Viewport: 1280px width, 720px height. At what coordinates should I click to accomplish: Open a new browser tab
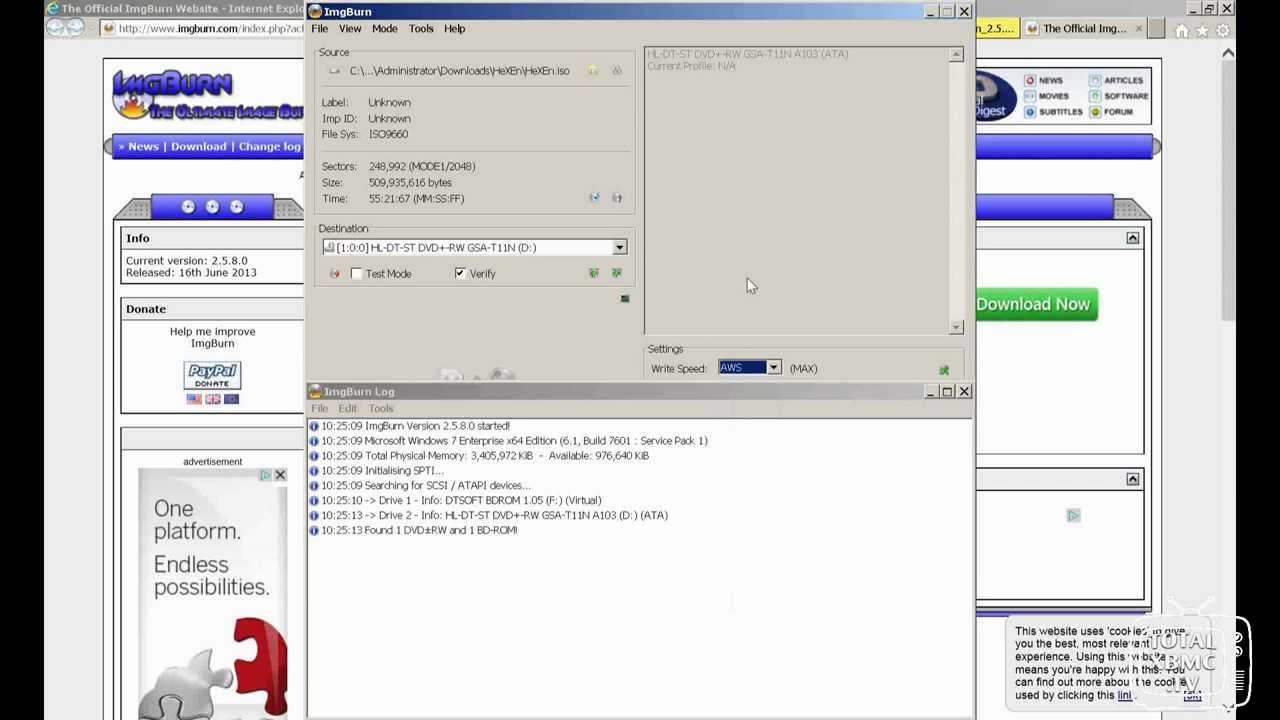click(1158, 29)
